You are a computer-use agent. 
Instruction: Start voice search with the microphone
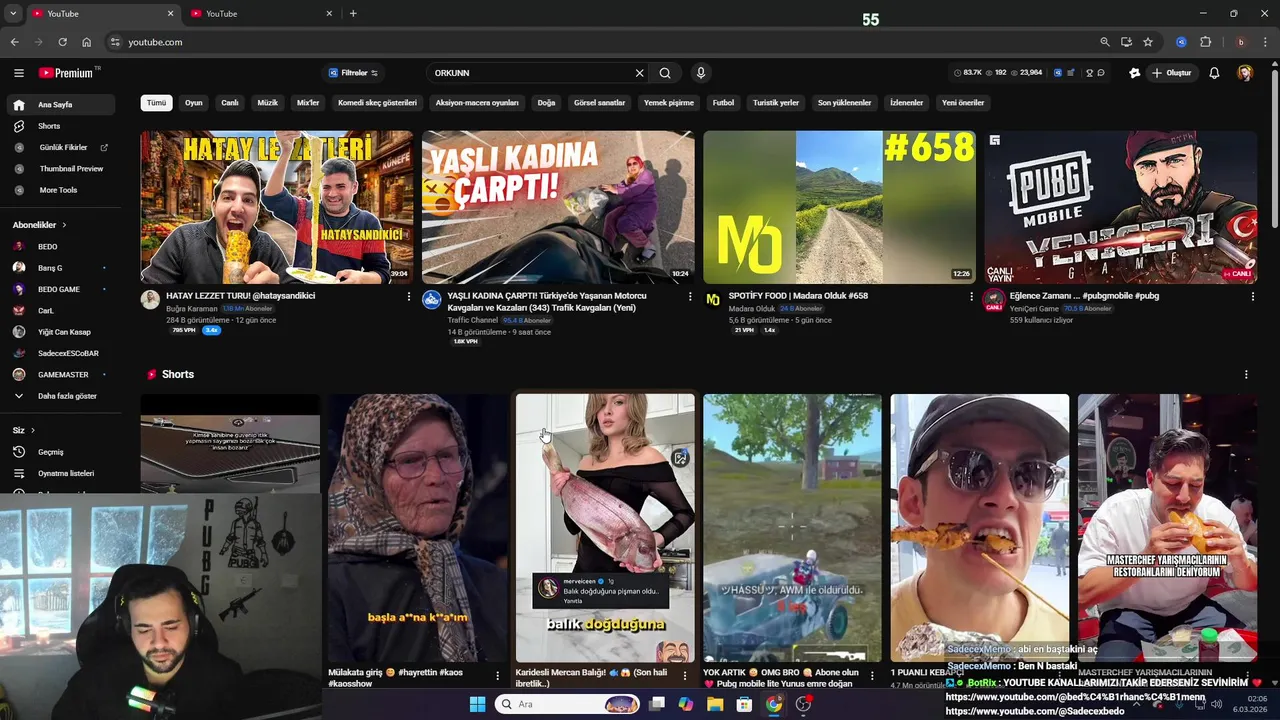(700, 73)
